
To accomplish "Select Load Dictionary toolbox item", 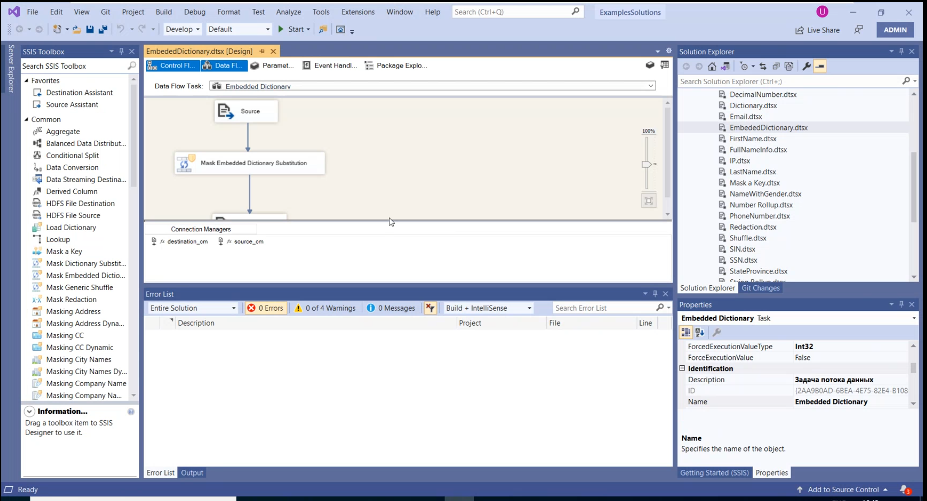I will 71,227.
